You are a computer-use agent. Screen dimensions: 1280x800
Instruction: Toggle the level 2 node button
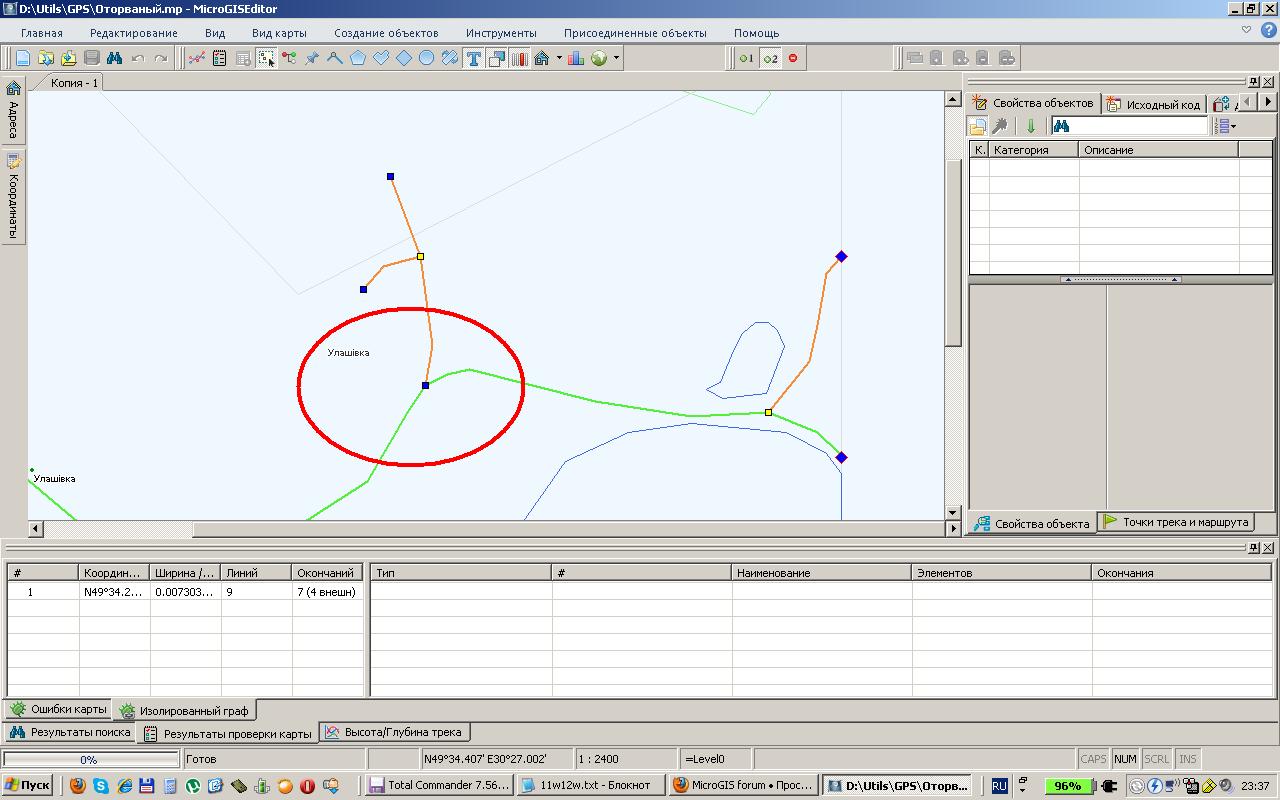[770, 58]
